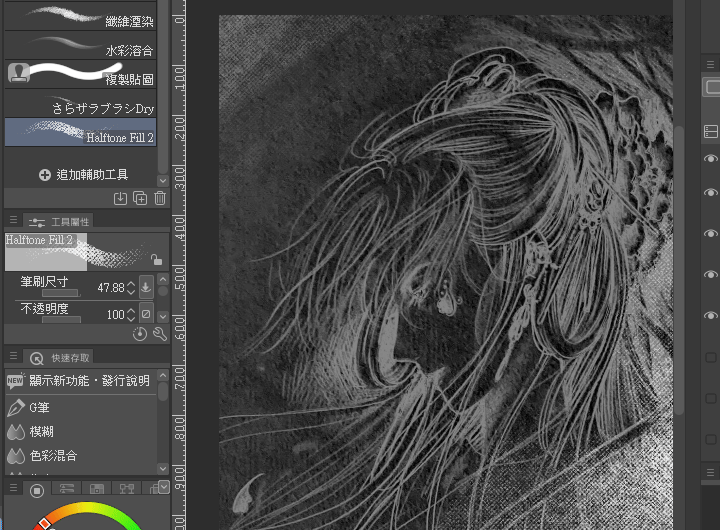This screenshot has width=720, height=530.
Task: Delete the selected sub tool with the trash icon
Action: pyautogui.click(x=160, y=198)
